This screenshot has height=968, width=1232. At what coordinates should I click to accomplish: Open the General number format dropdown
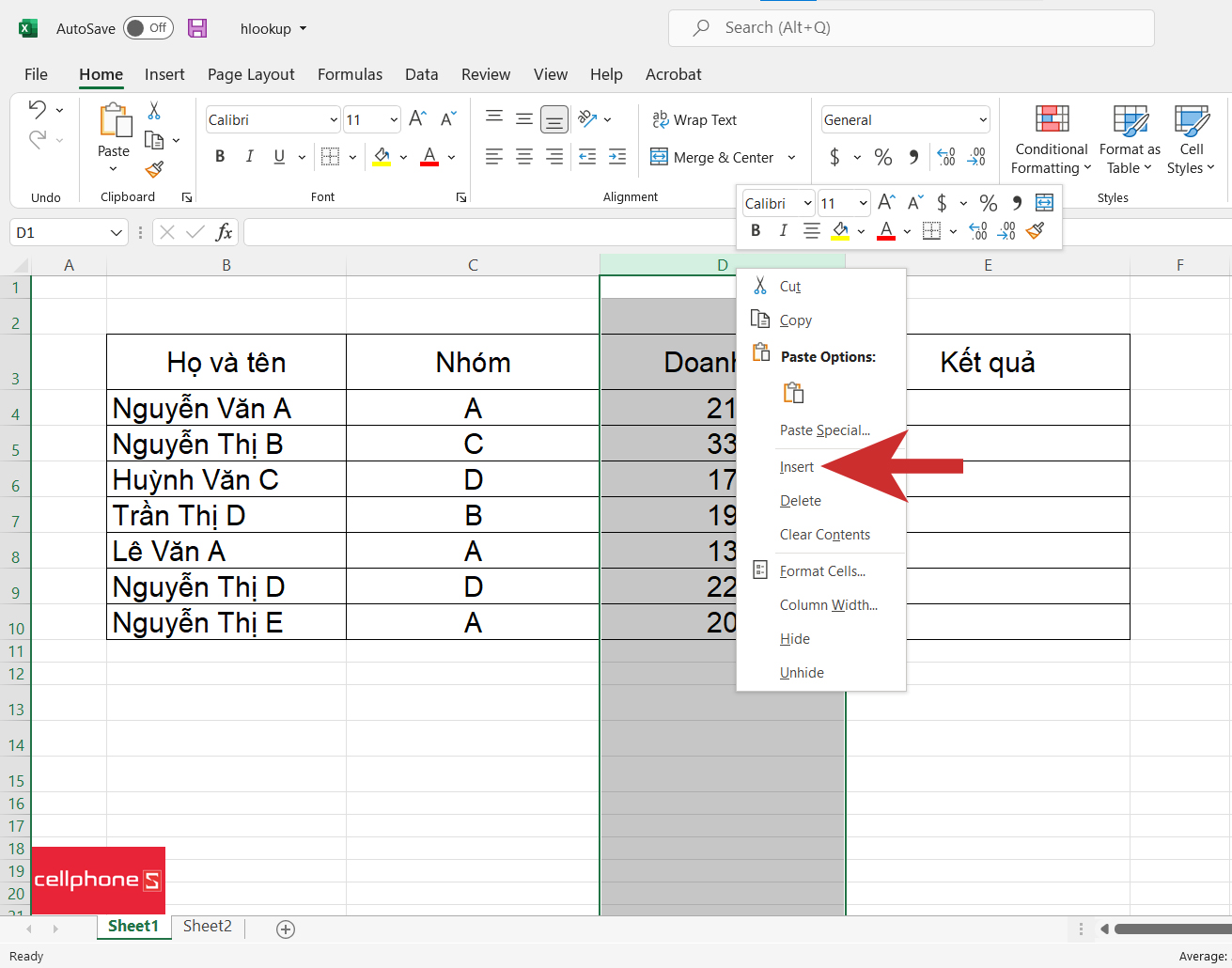point(983,119)
